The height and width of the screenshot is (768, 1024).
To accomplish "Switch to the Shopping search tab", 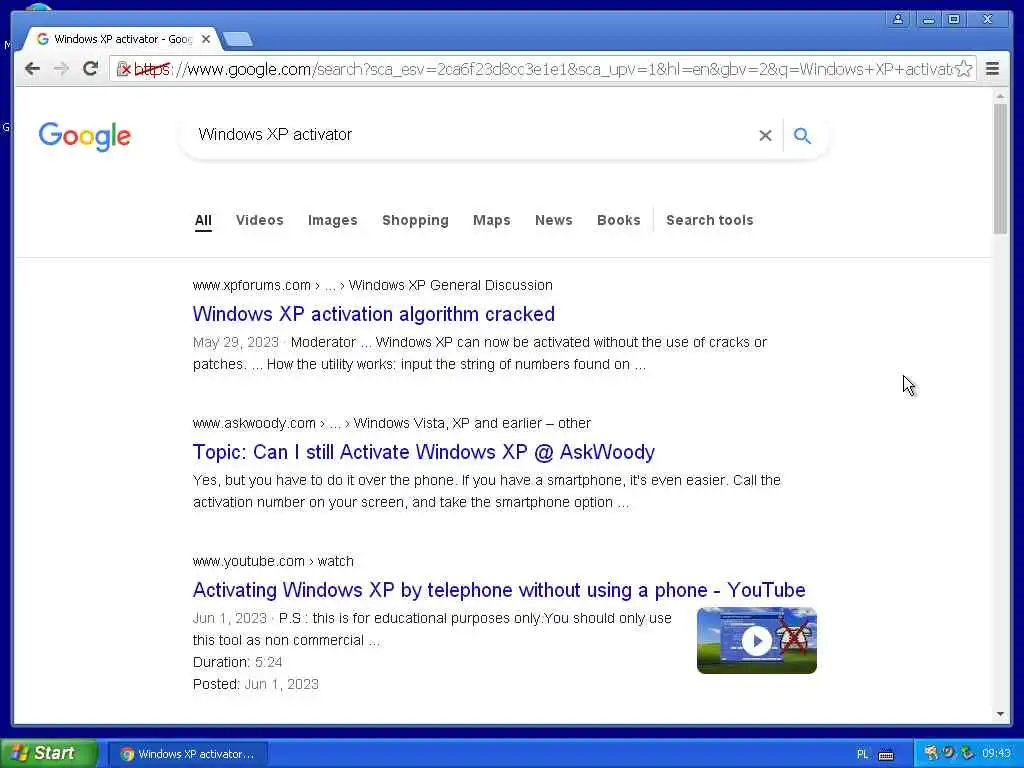I will click(415, 220).
